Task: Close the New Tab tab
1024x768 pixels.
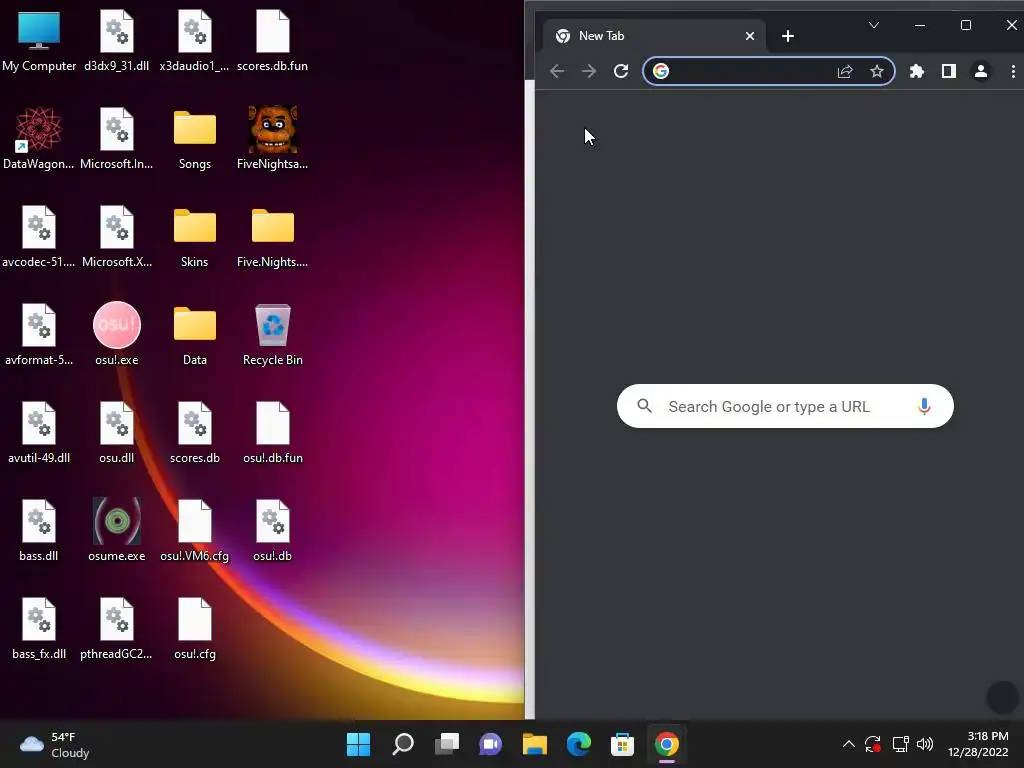Action: [x=750, y=36]
